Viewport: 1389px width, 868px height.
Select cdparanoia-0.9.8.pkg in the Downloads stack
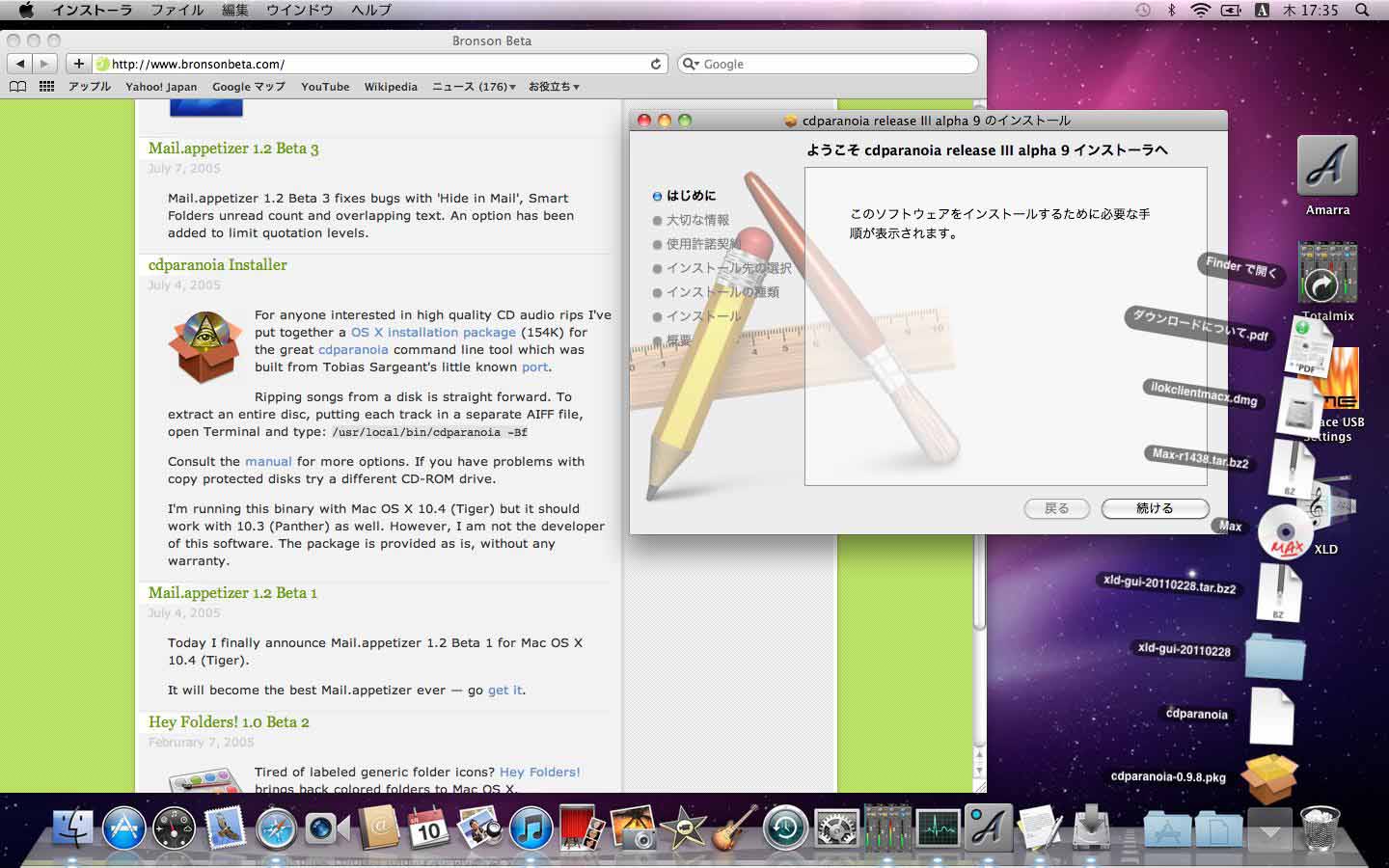tap(1269, 777)
